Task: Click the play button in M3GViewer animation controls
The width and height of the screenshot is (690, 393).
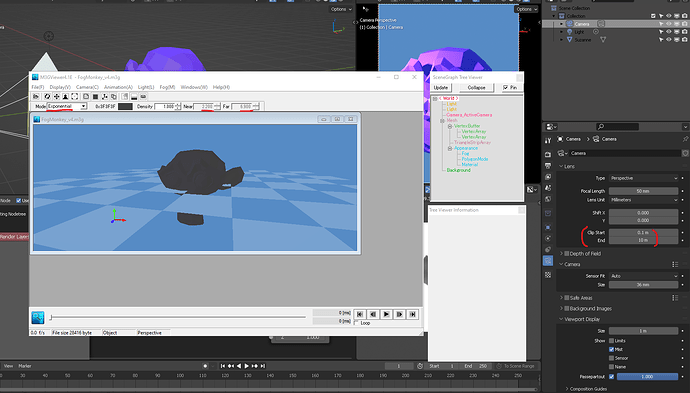Action: click(x=386, y=314)
